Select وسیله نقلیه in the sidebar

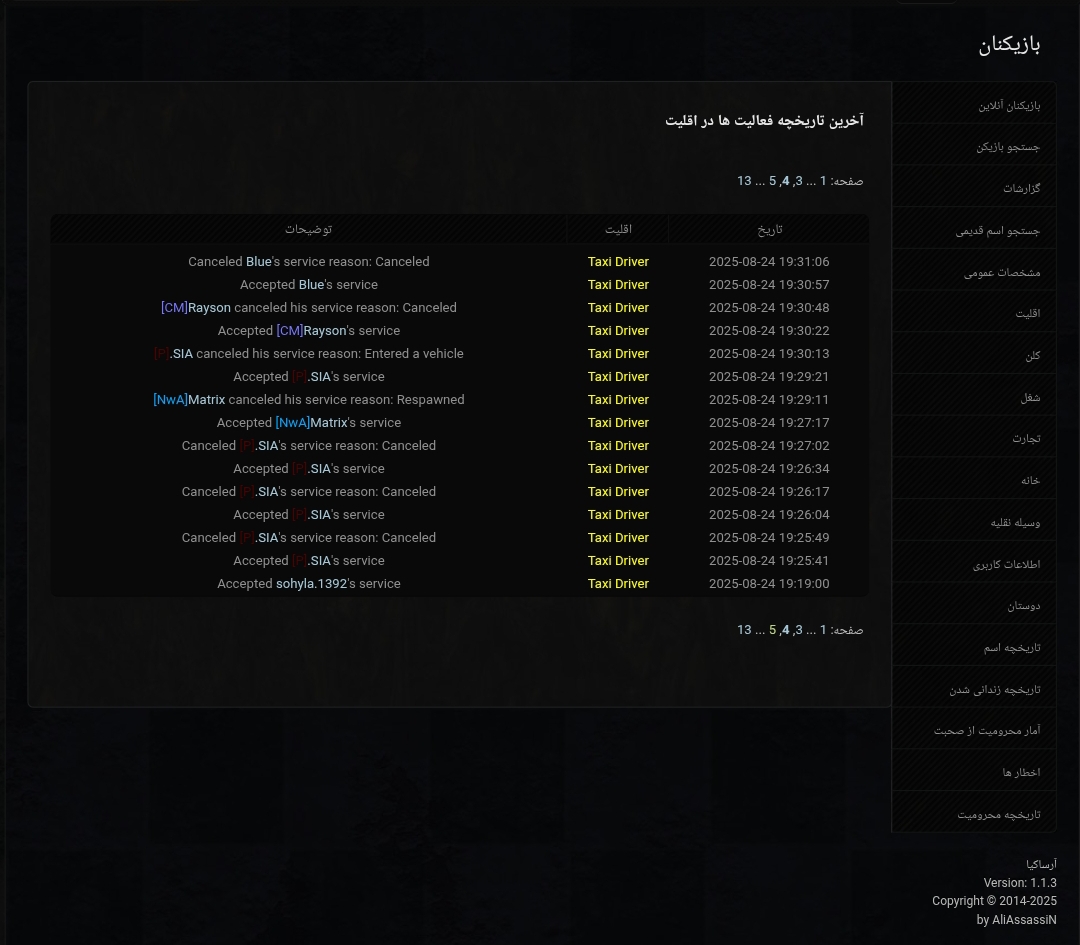click(x=974, y=521)
